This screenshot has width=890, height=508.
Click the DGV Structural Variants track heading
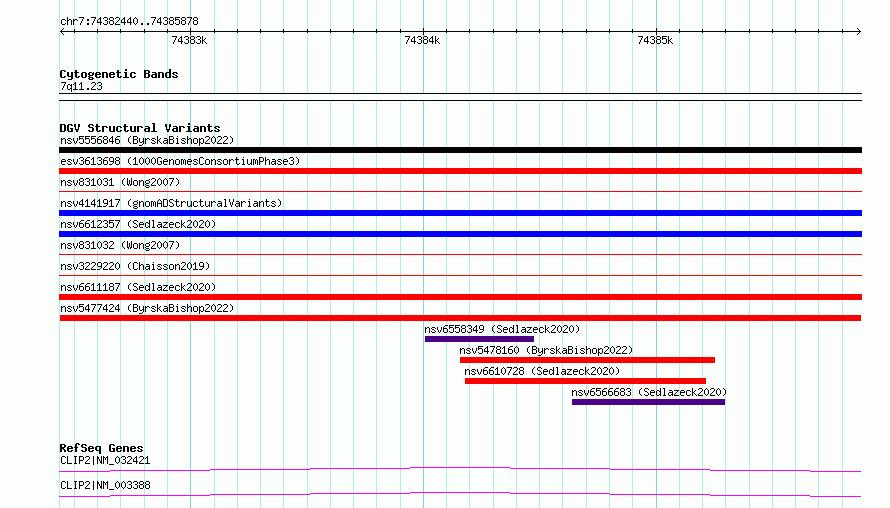[140, 128]
